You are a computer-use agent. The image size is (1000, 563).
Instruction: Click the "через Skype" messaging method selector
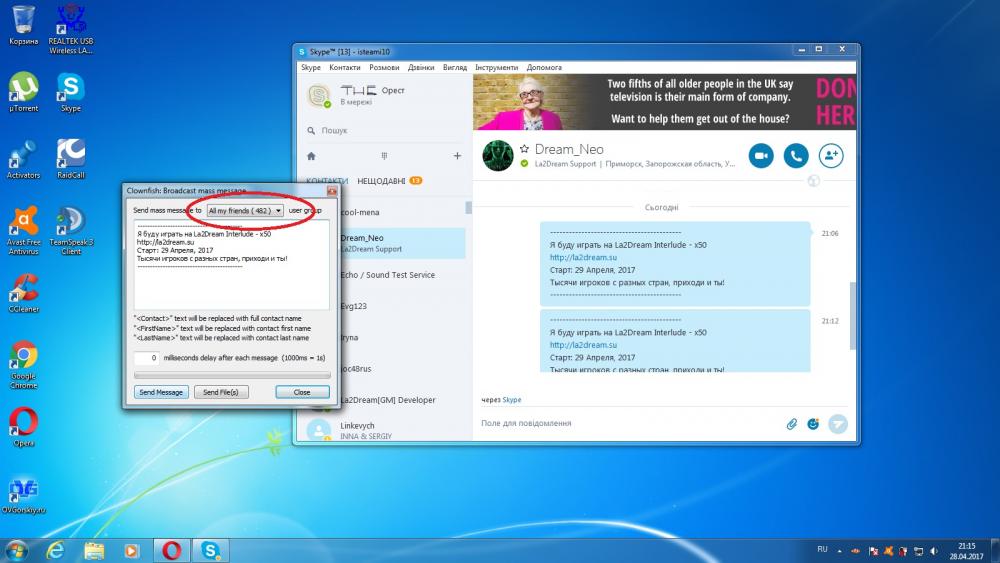pos(501,400)
